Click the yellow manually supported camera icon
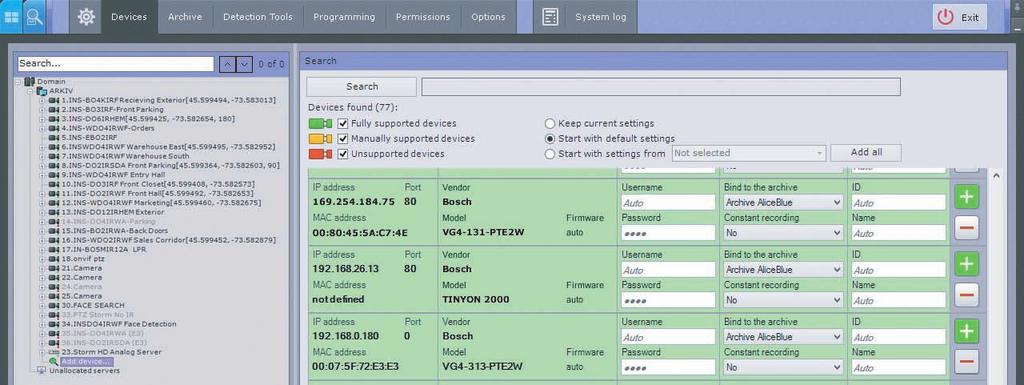Viewport: 1024px width, 385px height. point(321,139)
